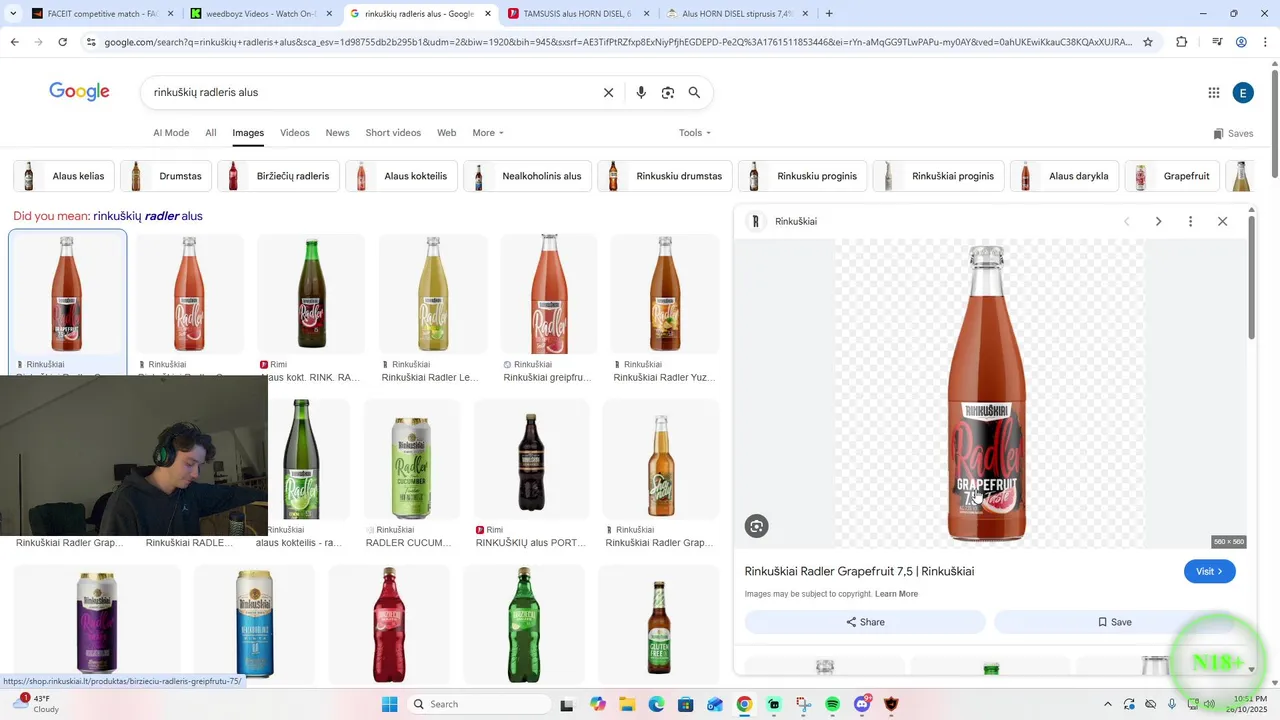Switch to TAMSUSIS alus HORN DISEL tab
This screenshot has width=1280, height=720.
578,14
